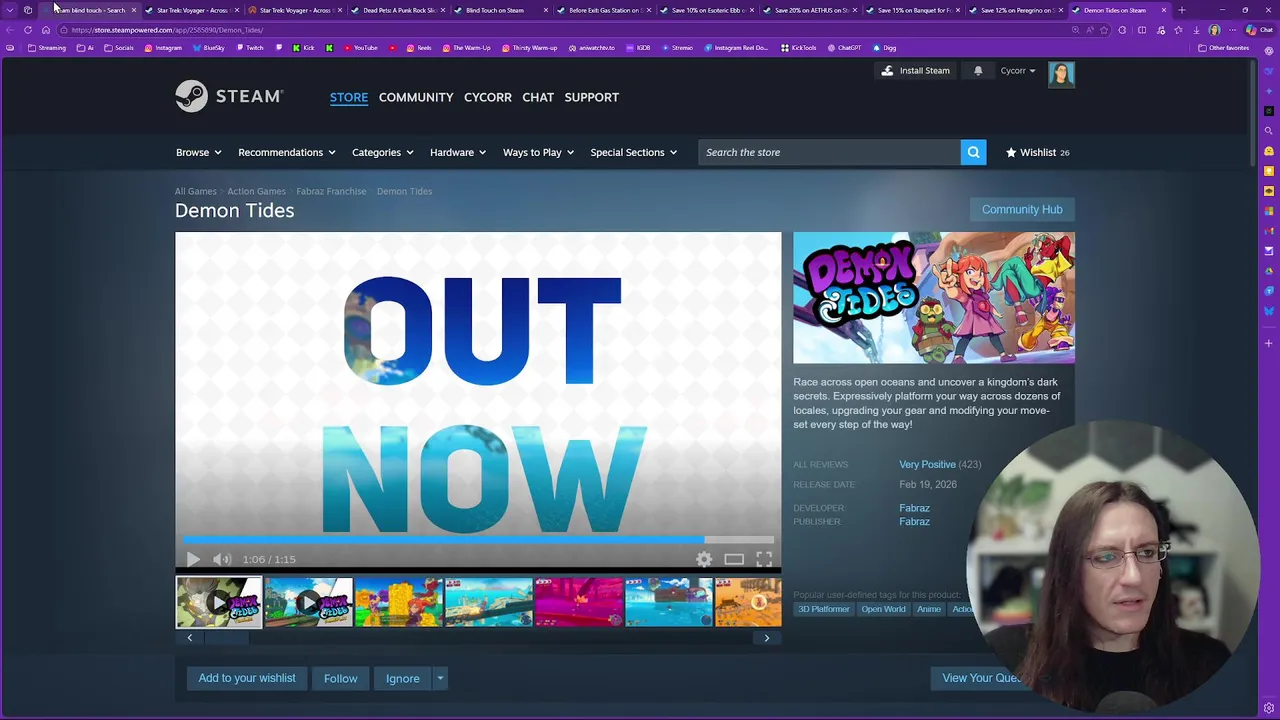This screenshot has width=1280, height=720.
Task: Select the Open World tag
Action: [x=883, y=609]
